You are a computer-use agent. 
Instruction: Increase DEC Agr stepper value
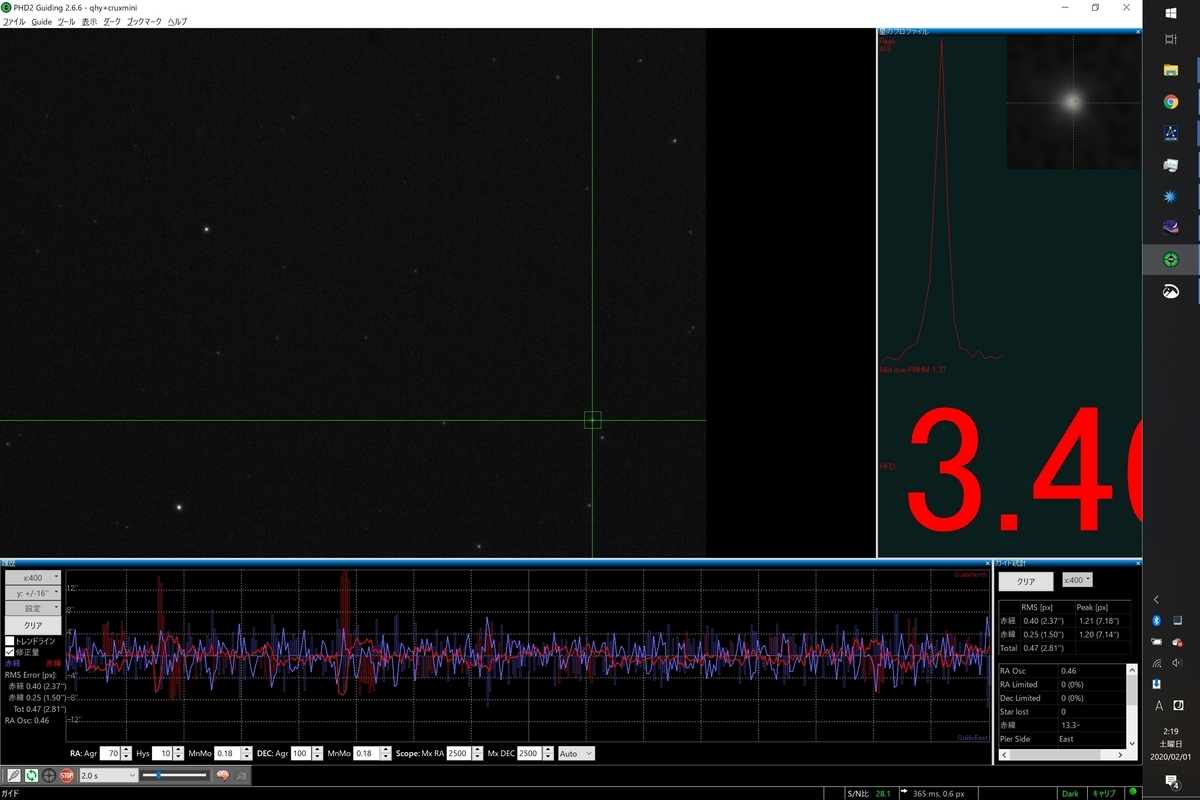318,750
